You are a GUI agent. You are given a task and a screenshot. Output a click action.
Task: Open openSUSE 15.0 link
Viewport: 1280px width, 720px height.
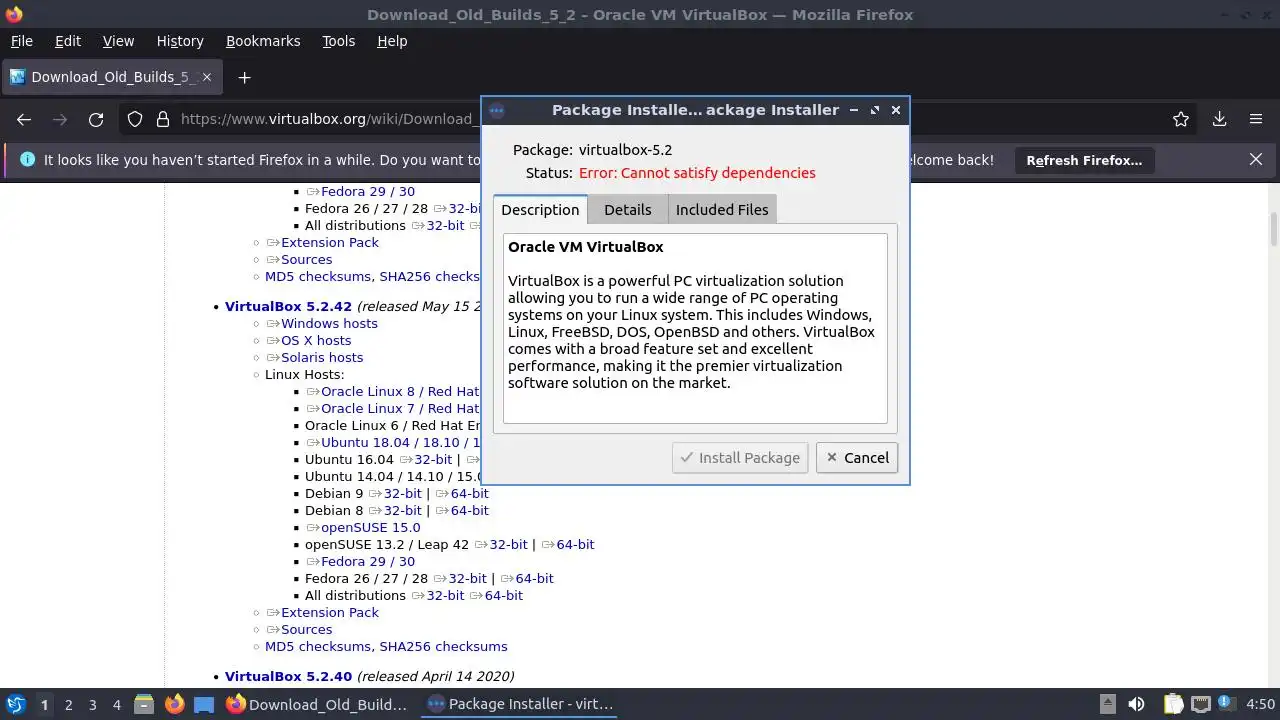click(370, 527)
